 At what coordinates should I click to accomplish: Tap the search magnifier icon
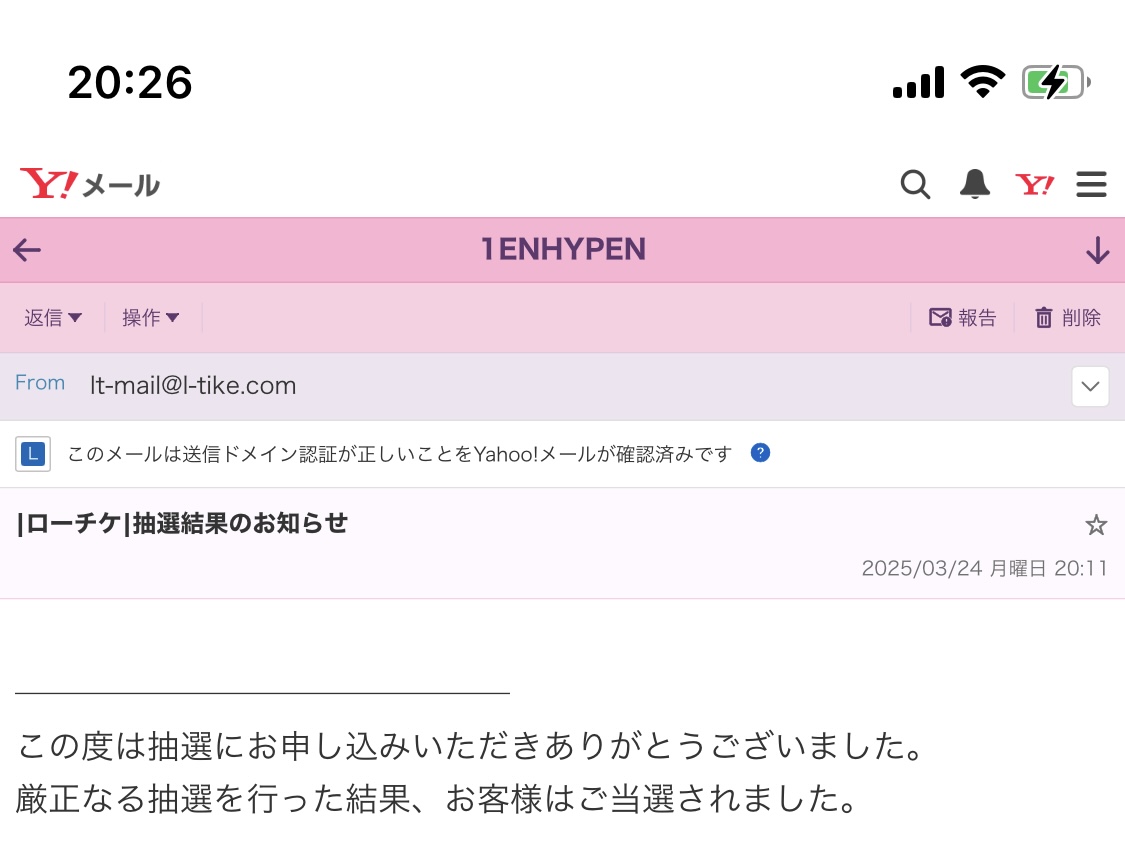pos(915,184)
